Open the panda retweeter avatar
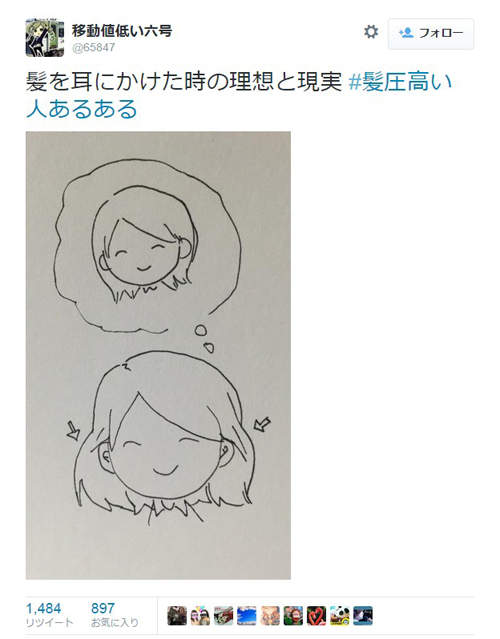 click(339, 615)
